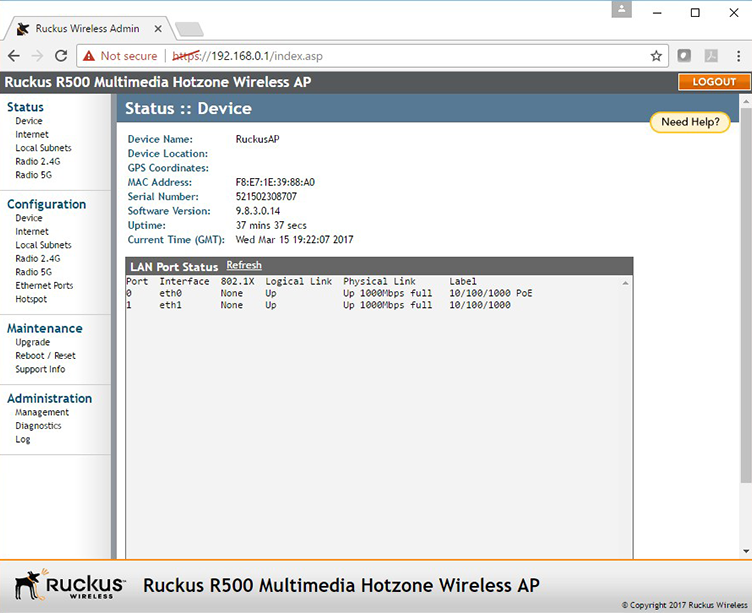This screenshot has height=613, width=752.
Task: Click the browser back arrow
Action: [x=14, y=56]
